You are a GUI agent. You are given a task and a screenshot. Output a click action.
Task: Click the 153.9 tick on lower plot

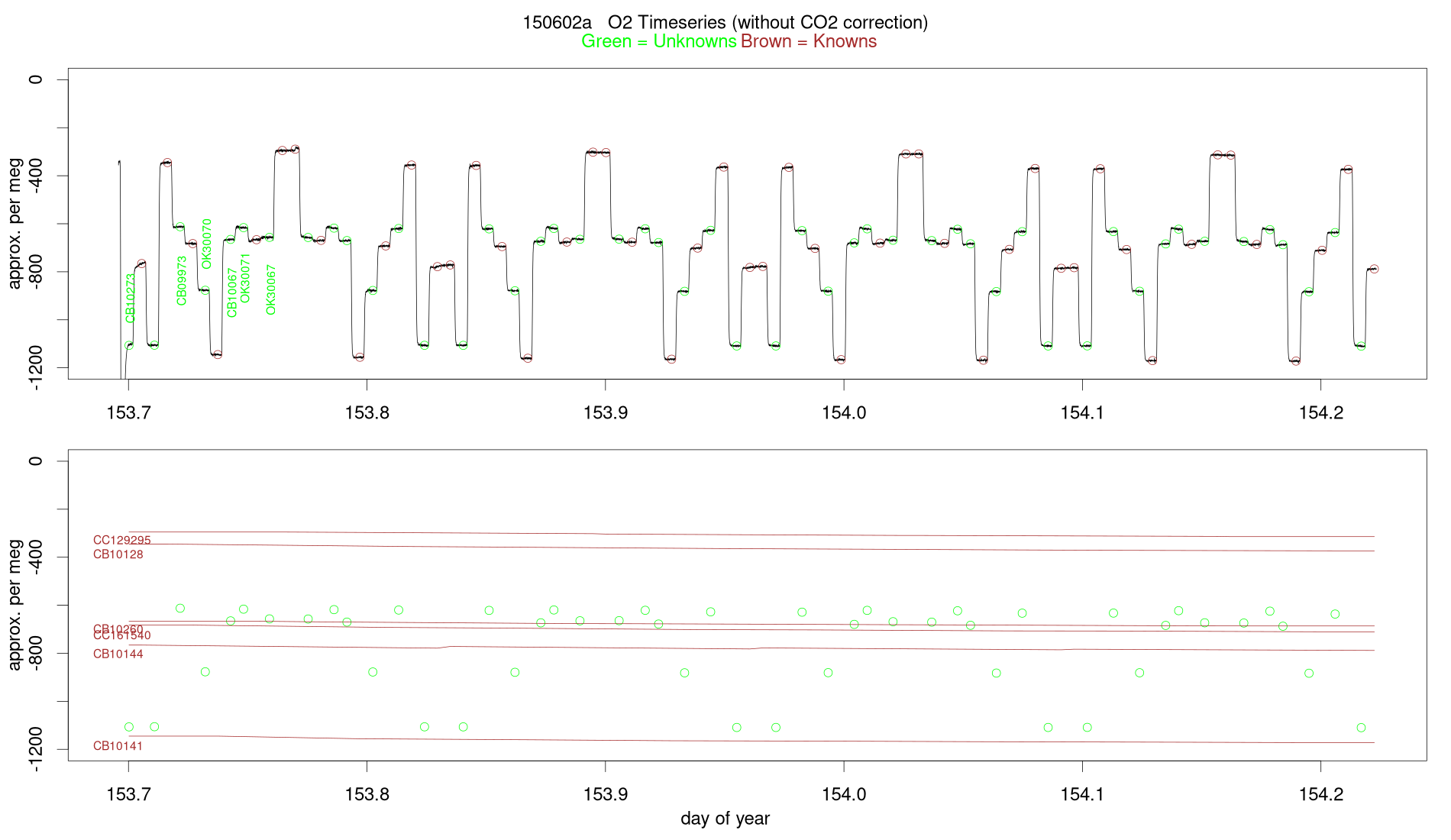click(606, 795)
